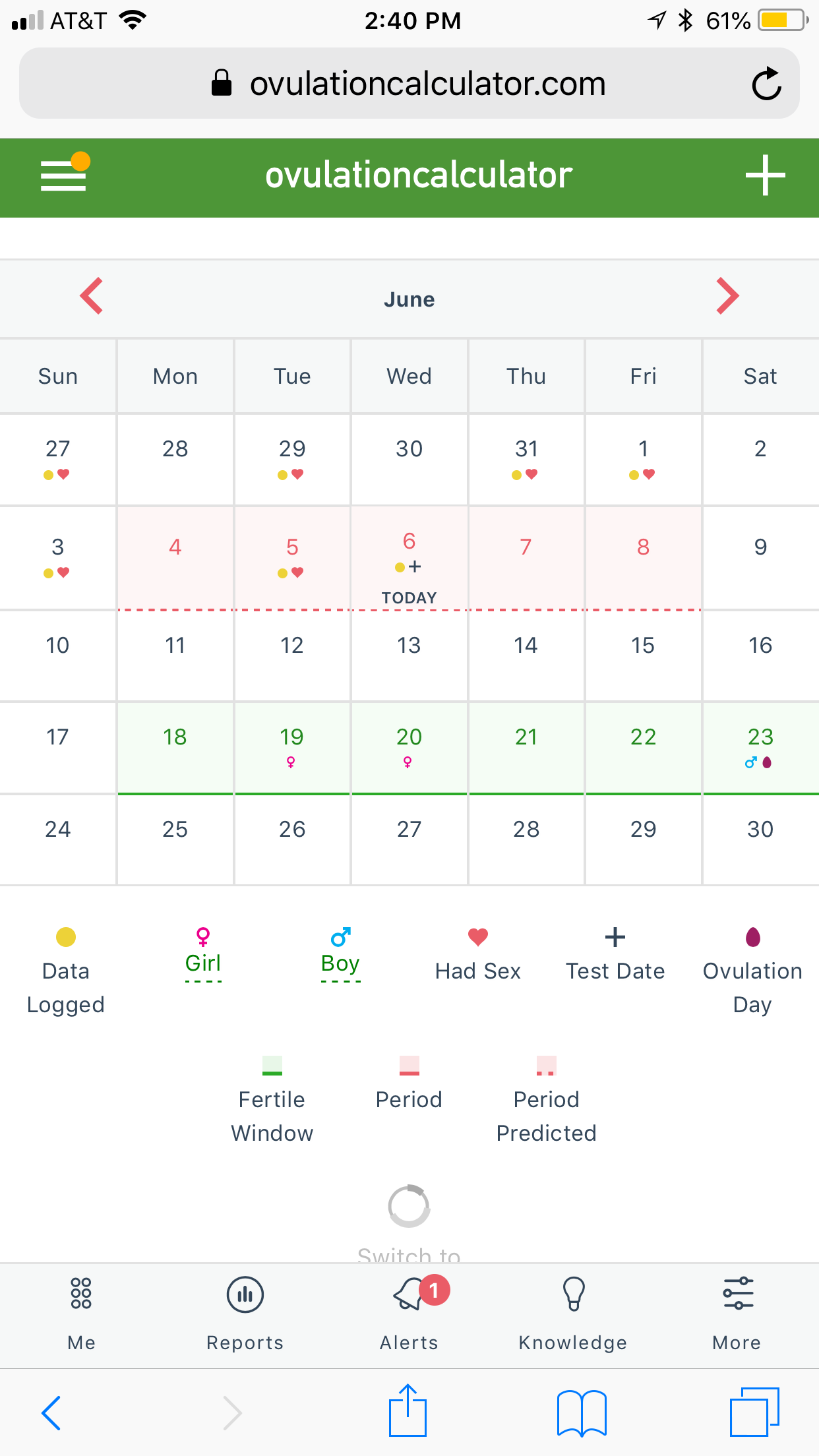Tap Safari share icon
The image size is (819, 1456).
408,1410
